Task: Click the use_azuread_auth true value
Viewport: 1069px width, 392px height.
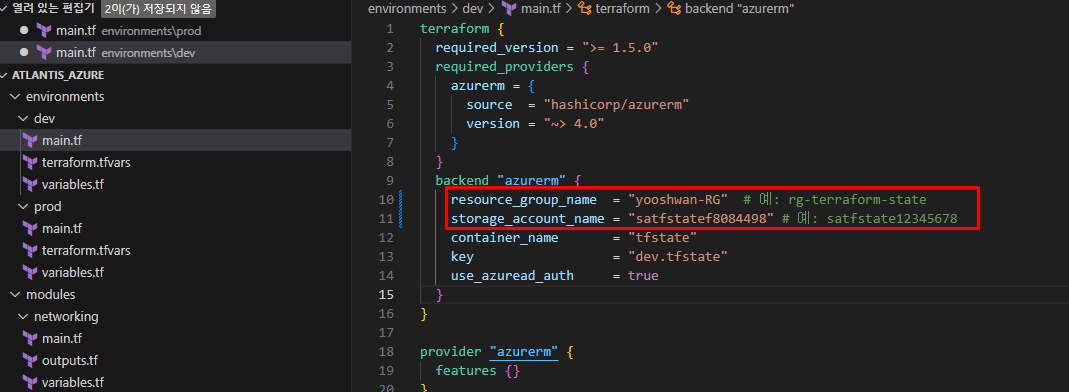Action: [x=643, y=276]
